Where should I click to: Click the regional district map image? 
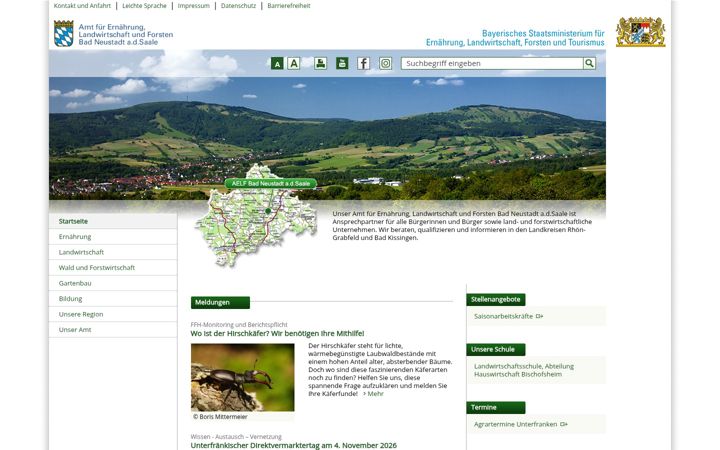[256, 216]
